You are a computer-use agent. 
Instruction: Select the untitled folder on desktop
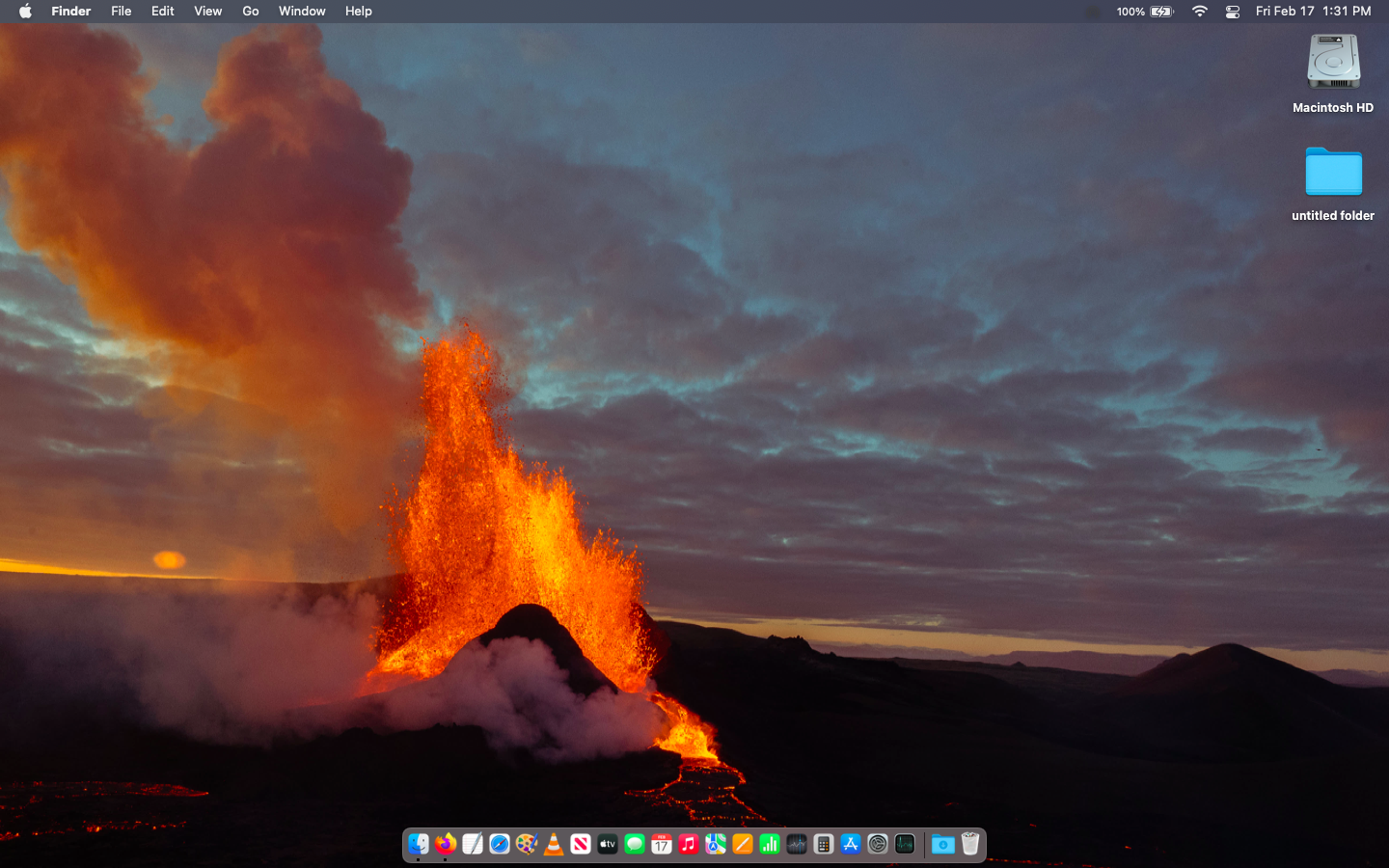1333,173
